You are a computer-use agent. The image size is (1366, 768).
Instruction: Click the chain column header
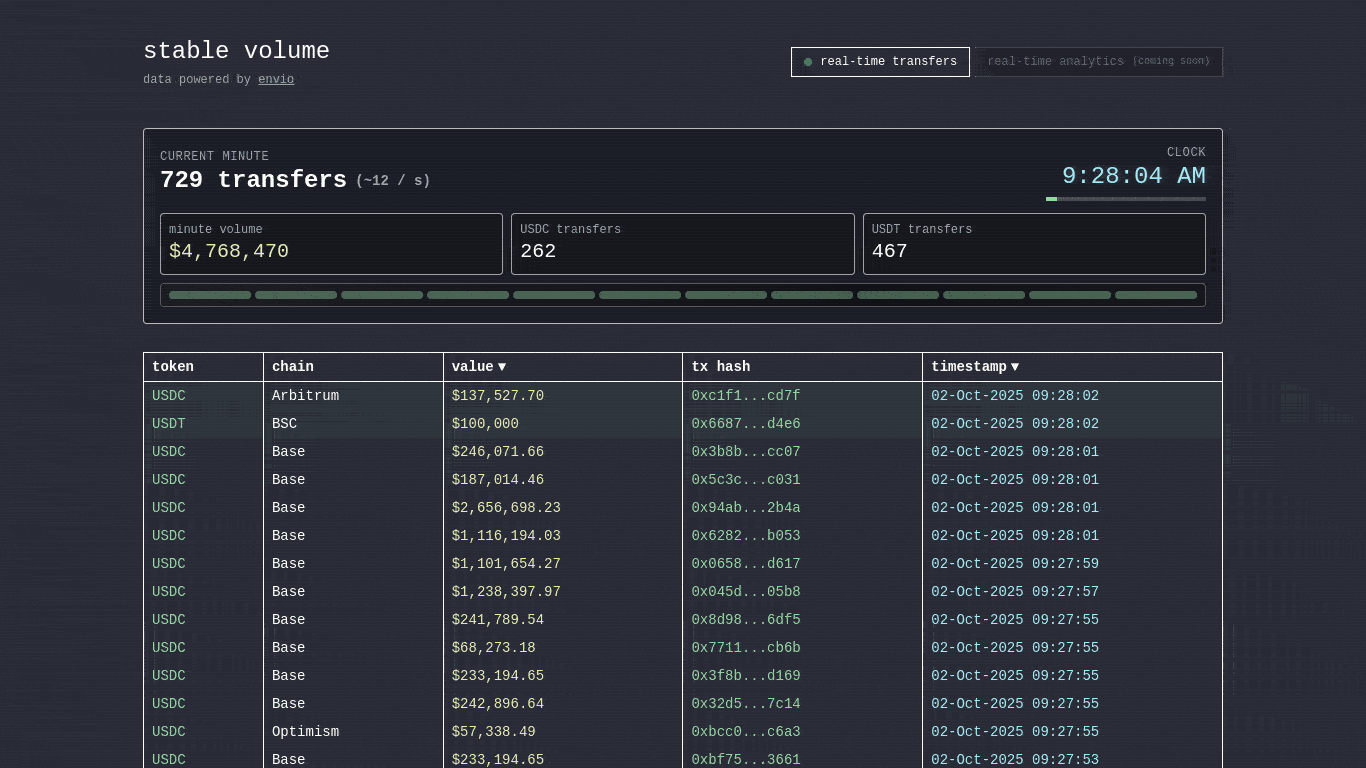(x=293, y=367)
